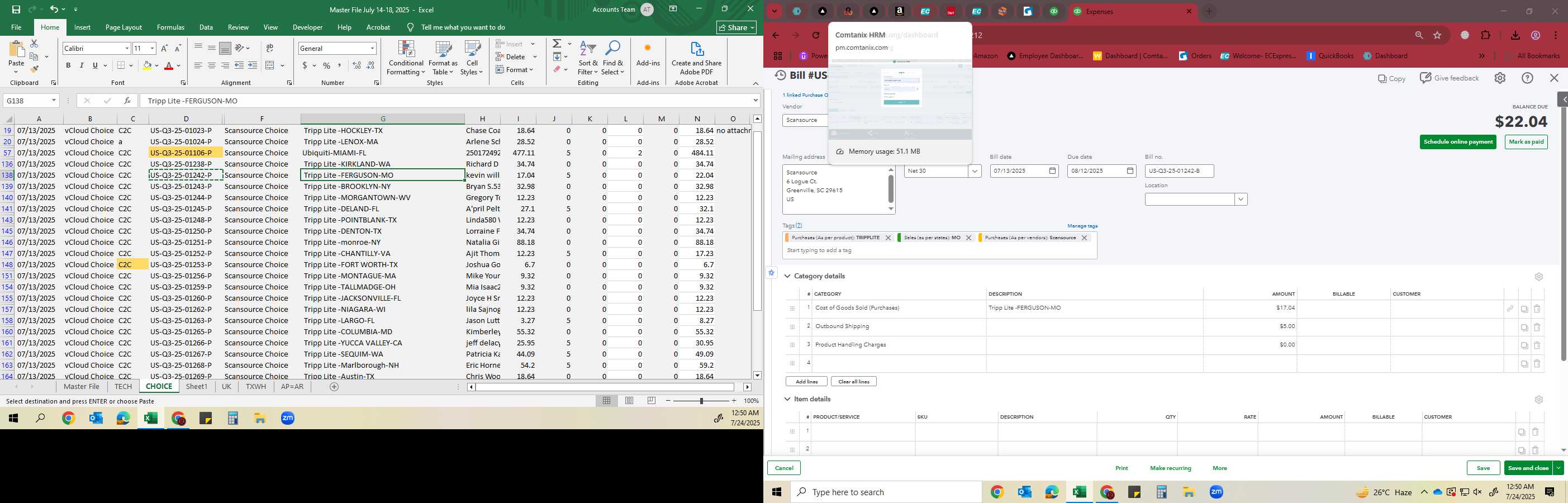This screenshot has width=1568, height=503.
Task: Toggle Align Left in Excel ribbon
Action: click(198, 66)
